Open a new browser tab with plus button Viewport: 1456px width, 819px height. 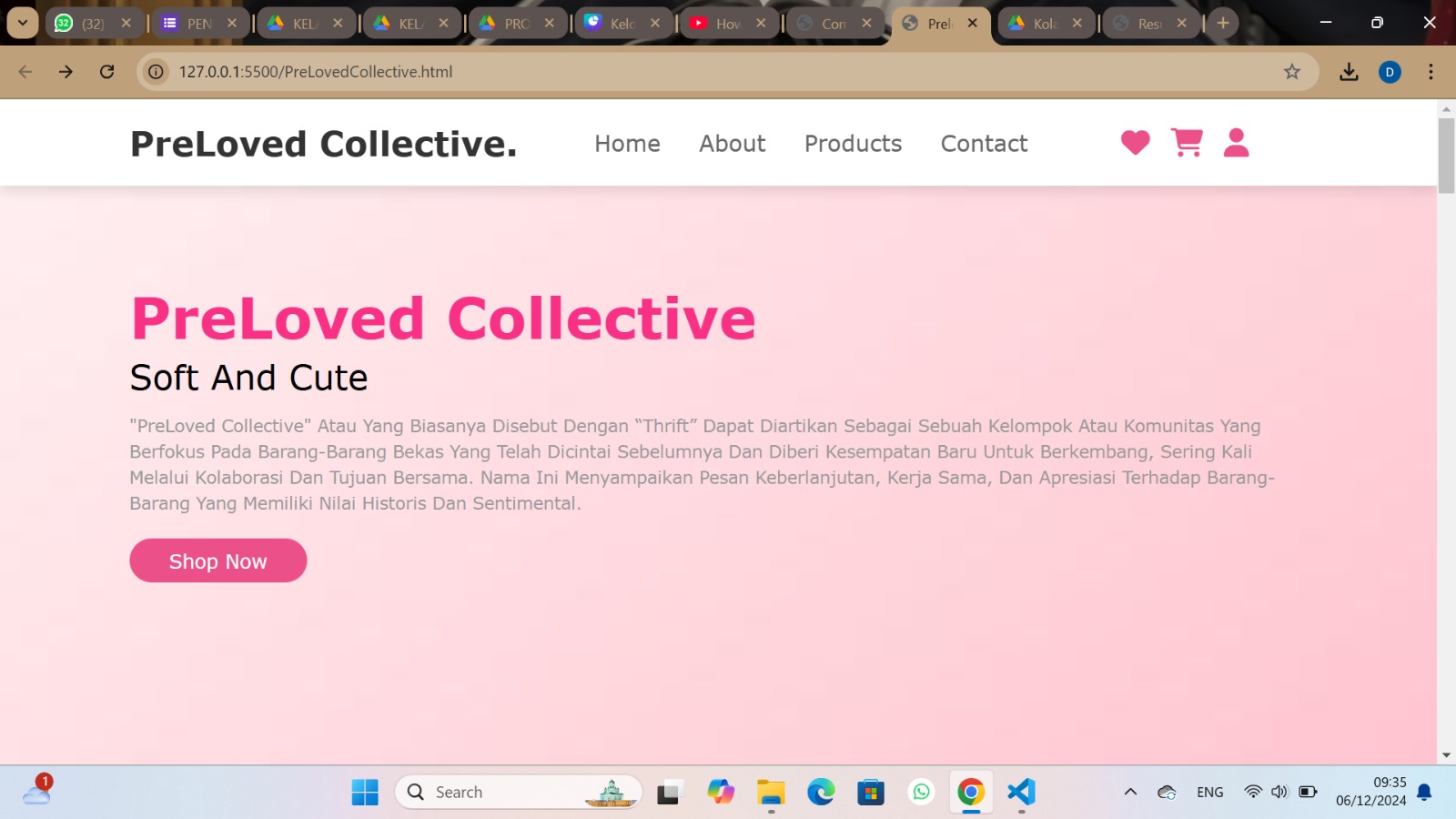point(1223,23)
